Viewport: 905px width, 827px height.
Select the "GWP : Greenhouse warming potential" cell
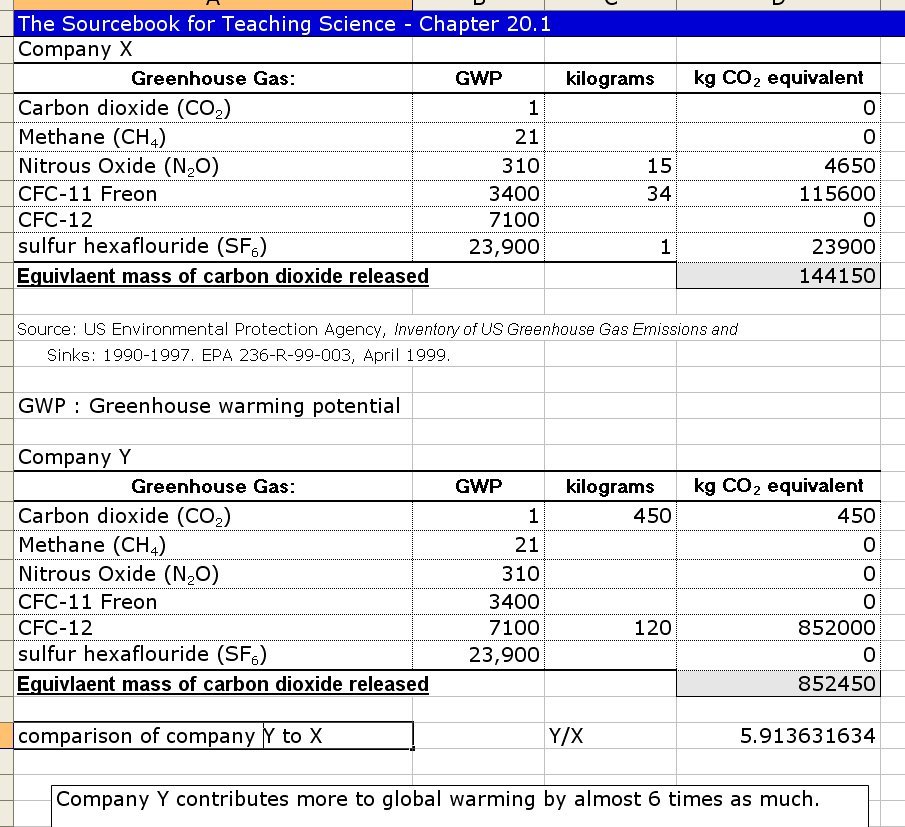(210, 406)
